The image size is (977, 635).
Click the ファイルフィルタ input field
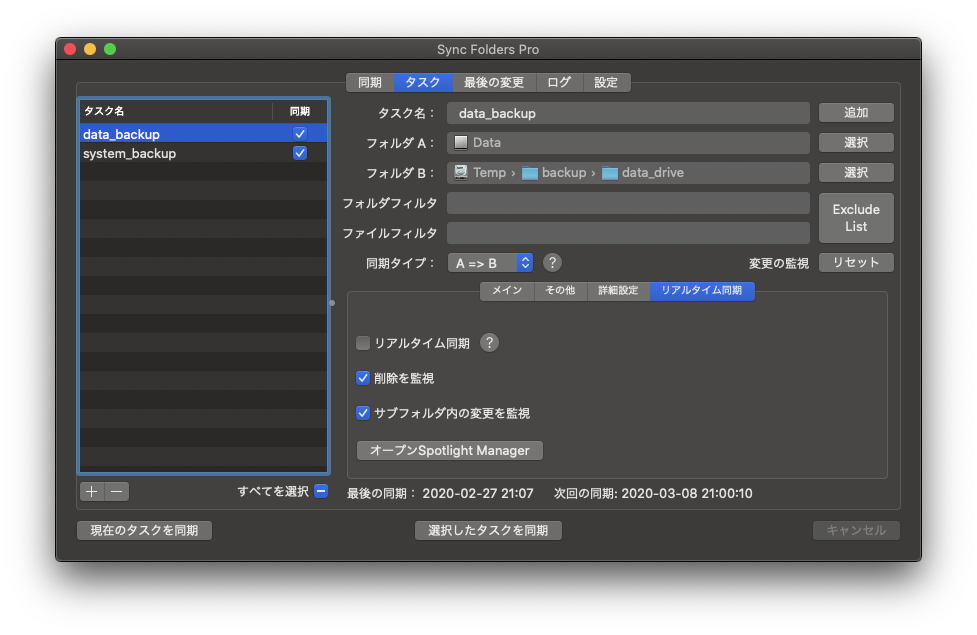[628, 233]
